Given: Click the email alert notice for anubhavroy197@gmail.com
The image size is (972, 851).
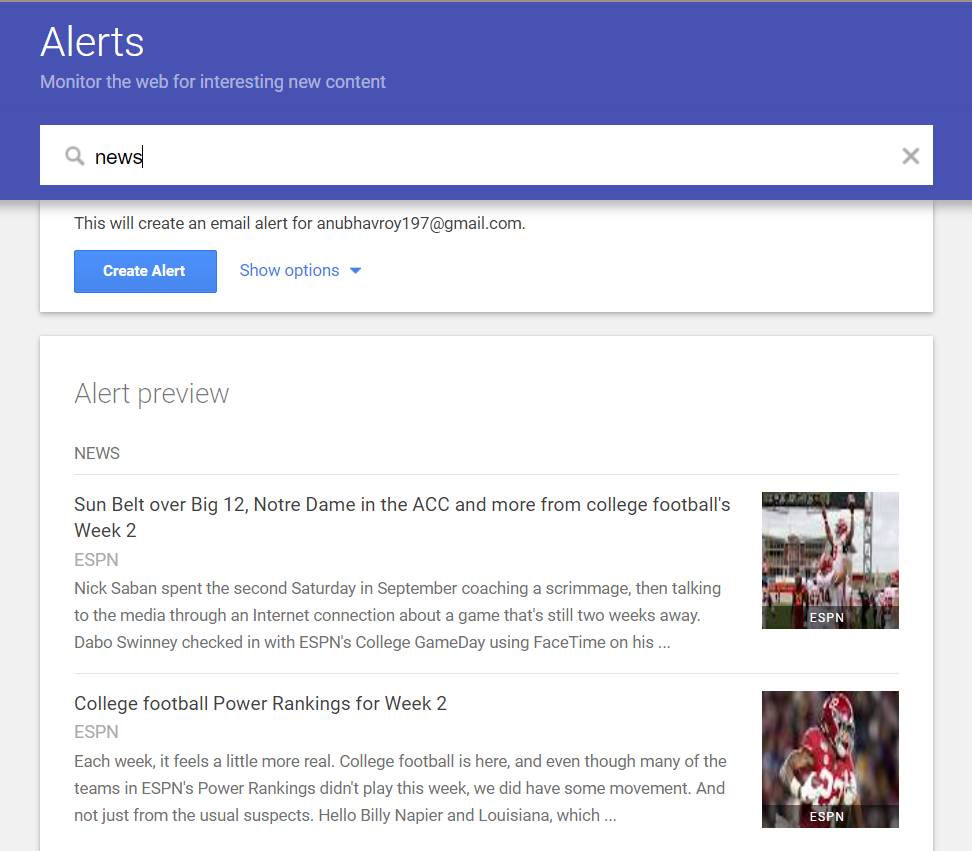Looking at the screenshot, I should tap(299, 223).
